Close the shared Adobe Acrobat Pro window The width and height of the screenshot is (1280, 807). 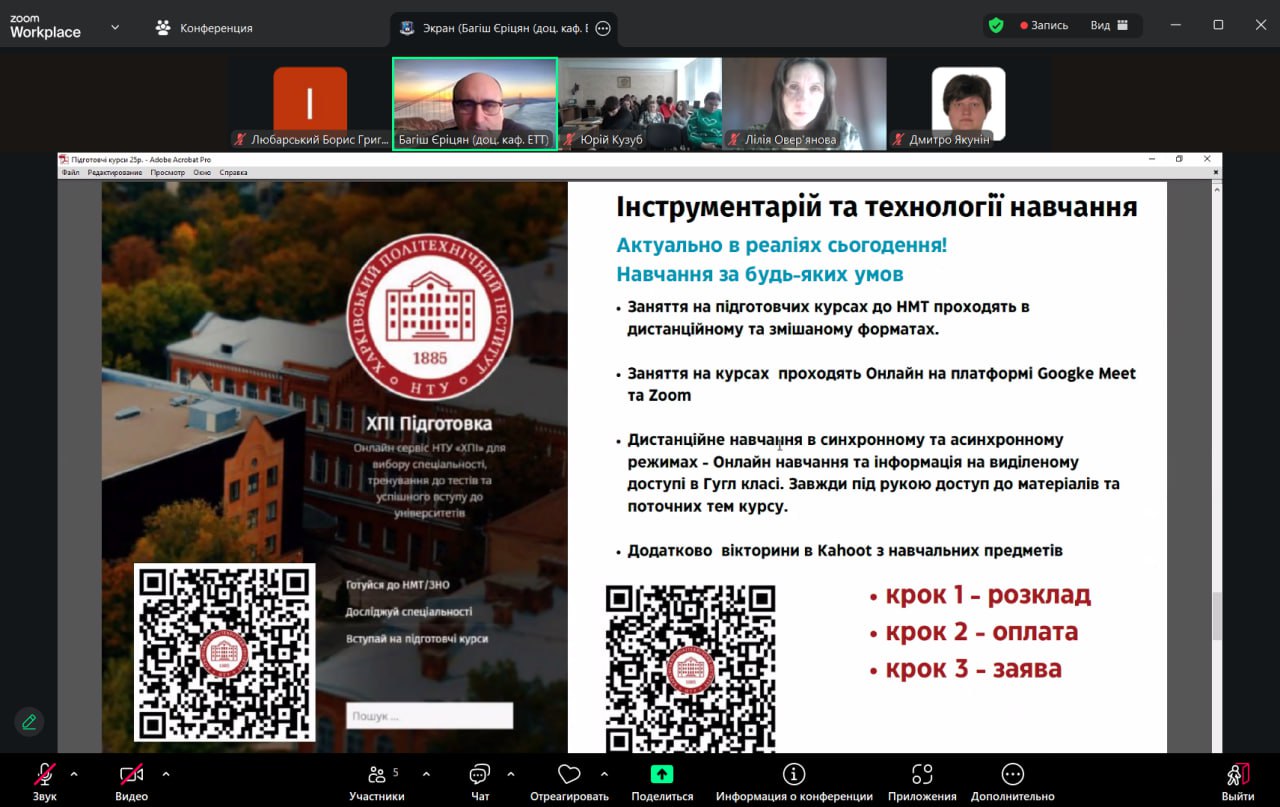coord(1207,159)
